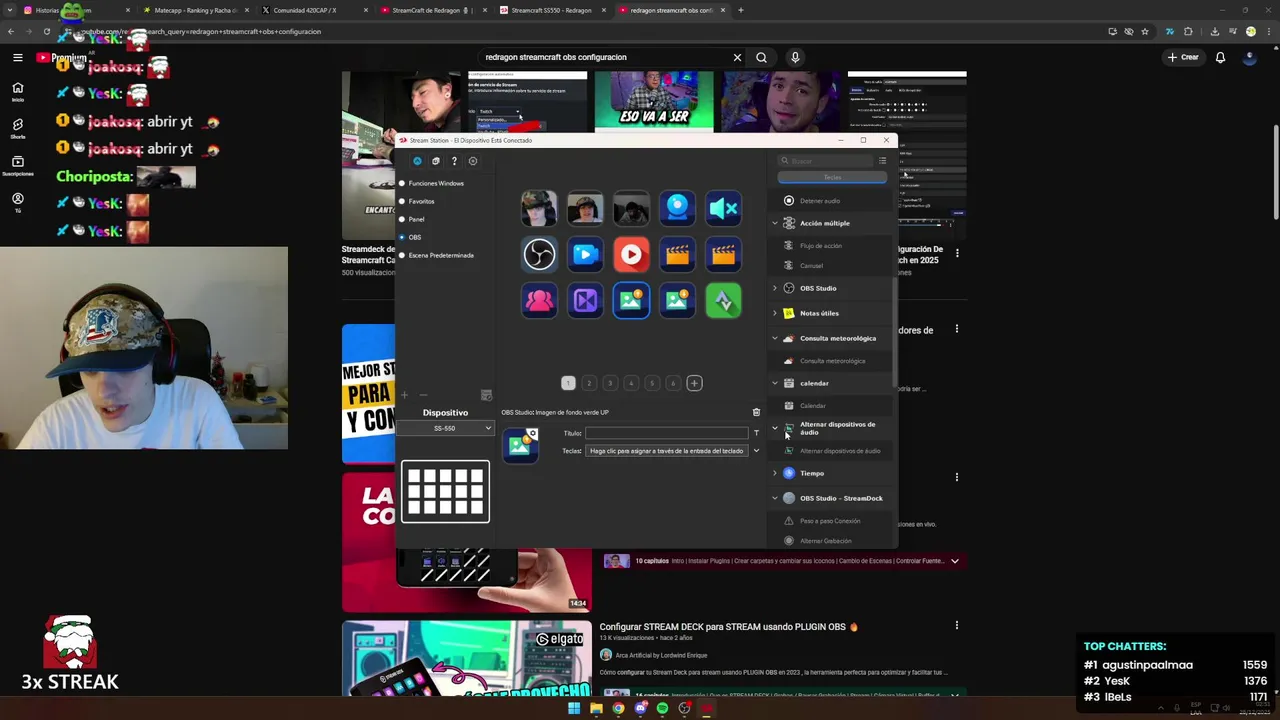Click the second face photo key
This screenshot has width=1280, height=720.
coord(585,208)
